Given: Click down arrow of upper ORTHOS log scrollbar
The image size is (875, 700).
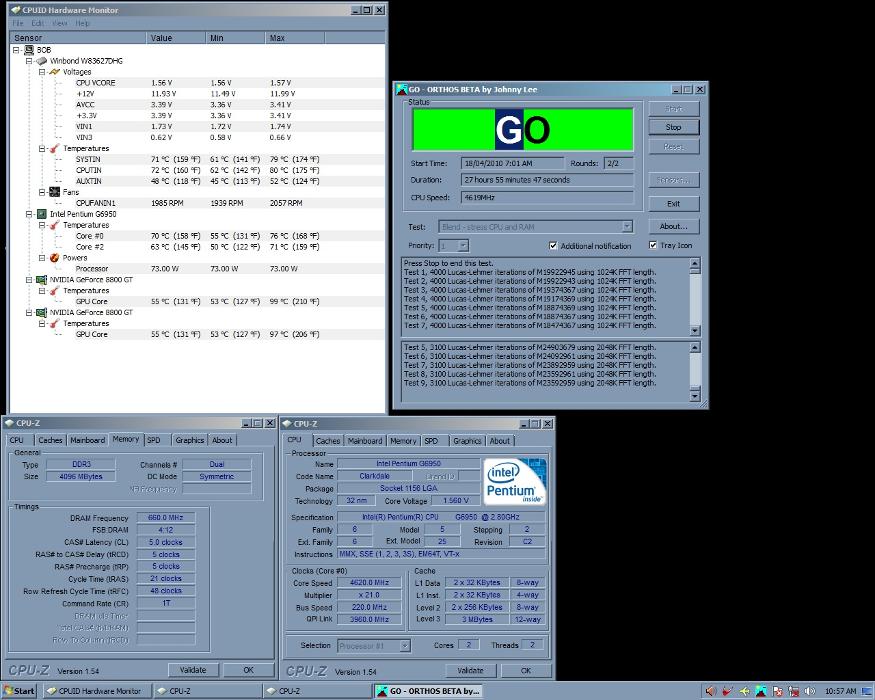Looking at the screenshot, I should click(695, 330).
